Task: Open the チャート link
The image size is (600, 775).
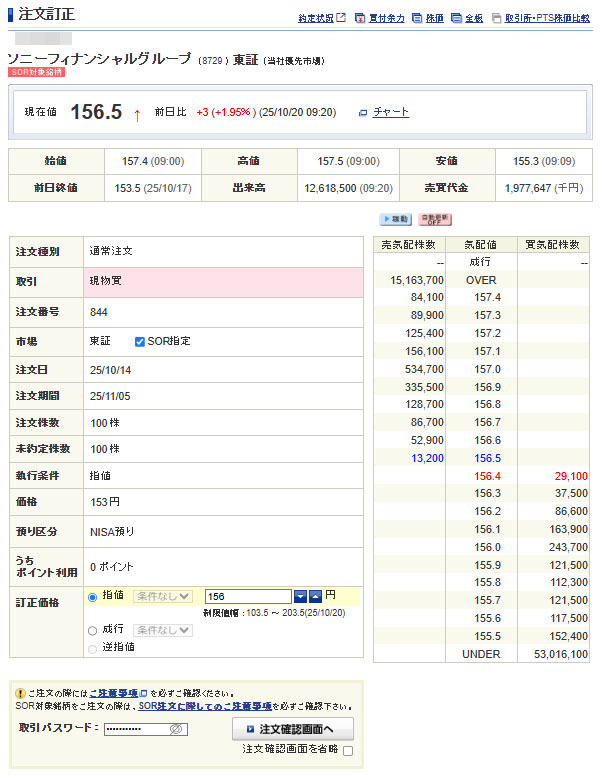Action: pyautogui.click(x=390, y=112)
